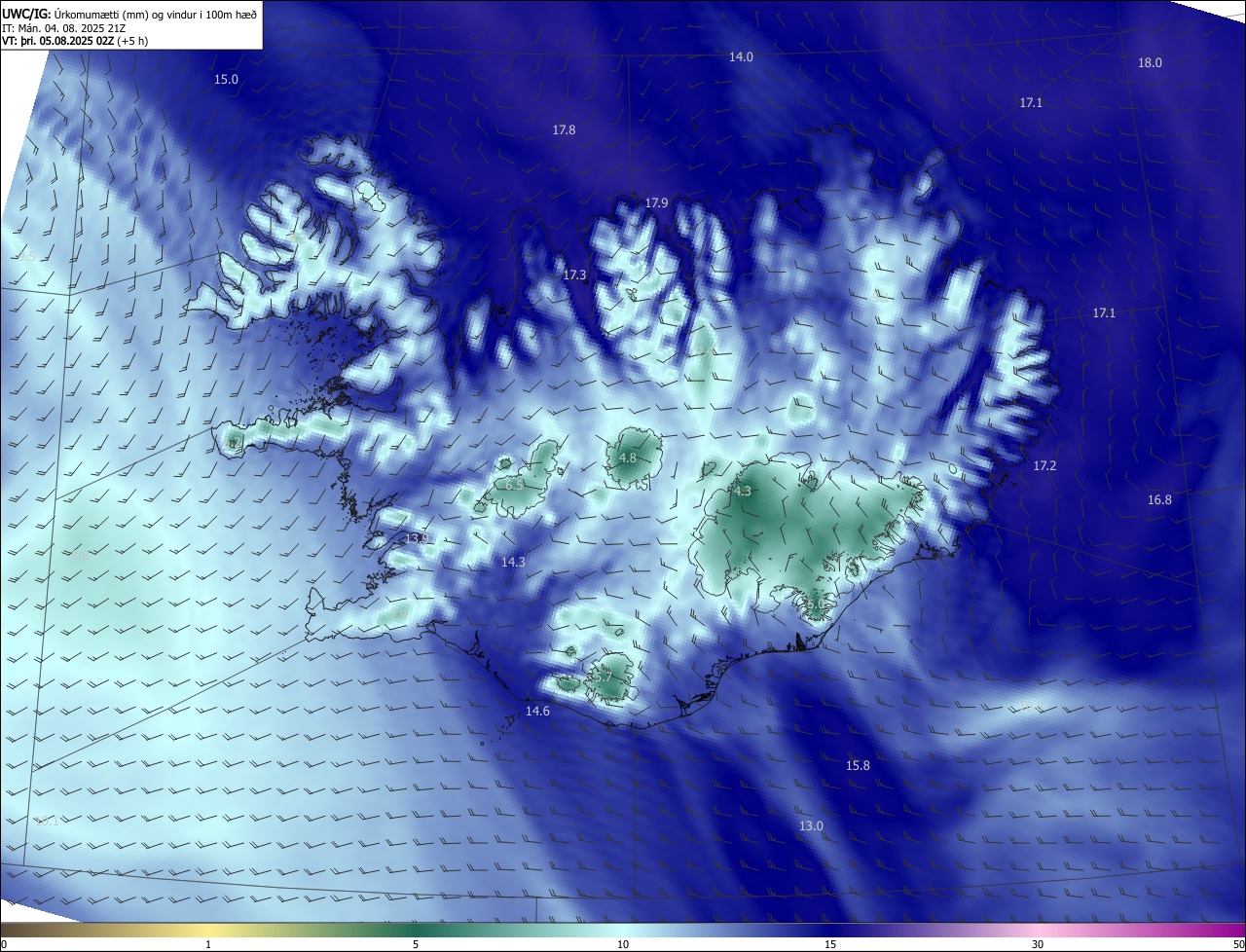Click the color scale tick label 1
This screenshot has height=952, width=1246.
pyautogui.click(x=208, y=945)
